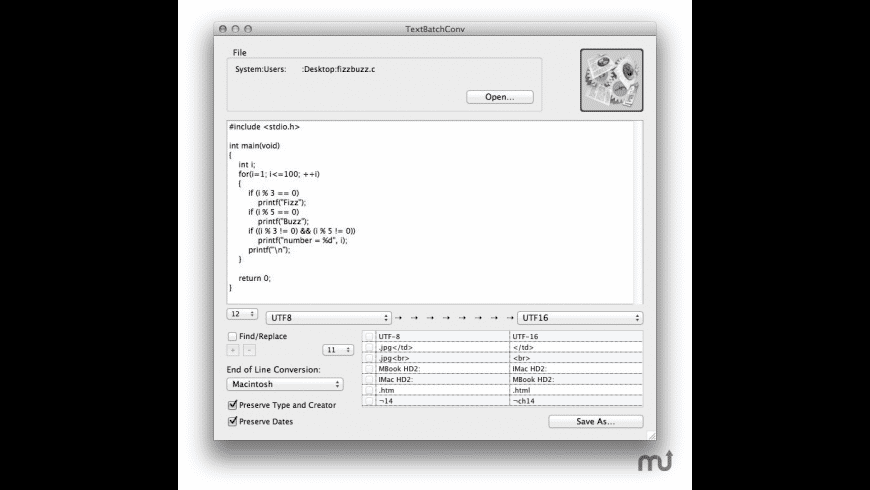Click the .jpg<br> find cell
The width and height of the screenshot is (870, 490).
tap(442, 358)
